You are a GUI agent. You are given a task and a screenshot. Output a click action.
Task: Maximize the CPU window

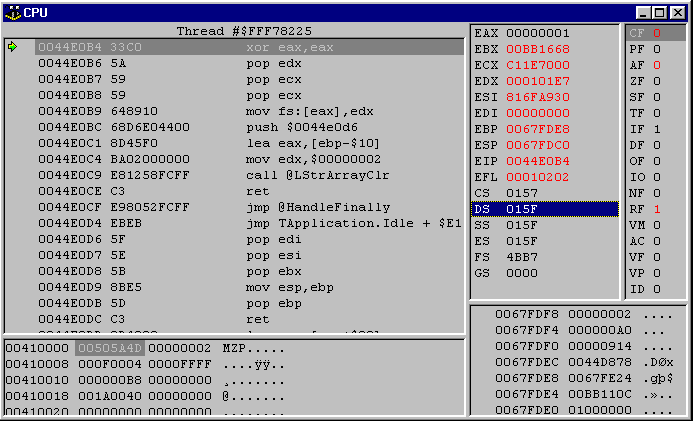coord(661,12)
